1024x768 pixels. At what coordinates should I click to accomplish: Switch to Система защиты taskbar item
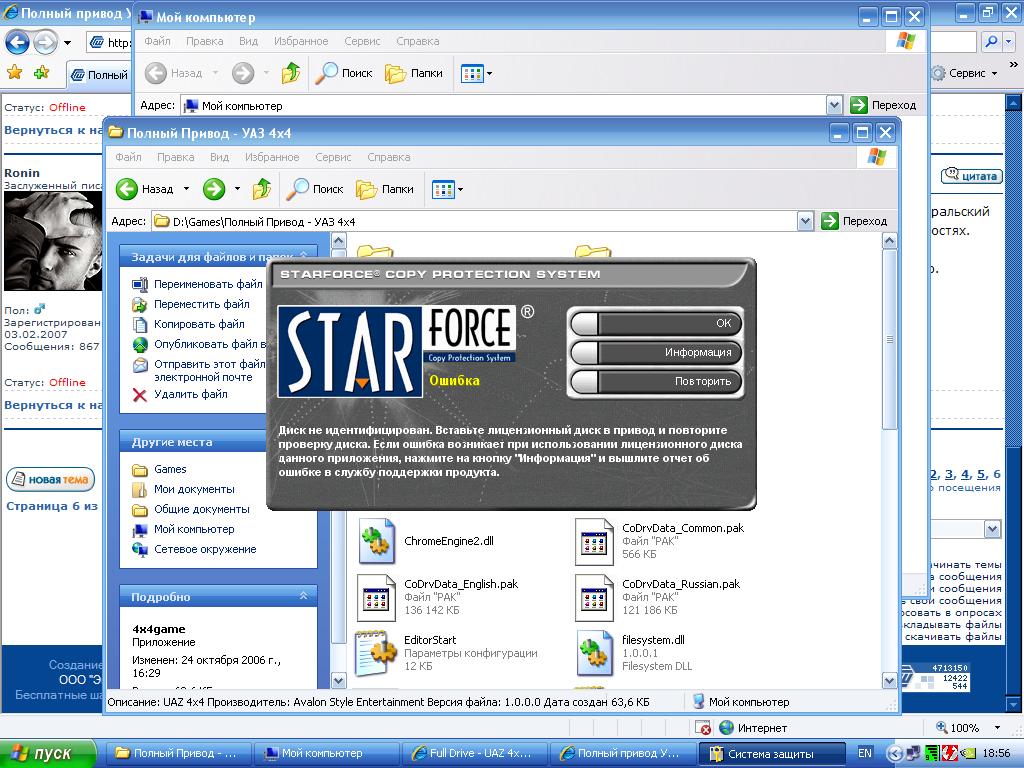click(x=771, y=754)
